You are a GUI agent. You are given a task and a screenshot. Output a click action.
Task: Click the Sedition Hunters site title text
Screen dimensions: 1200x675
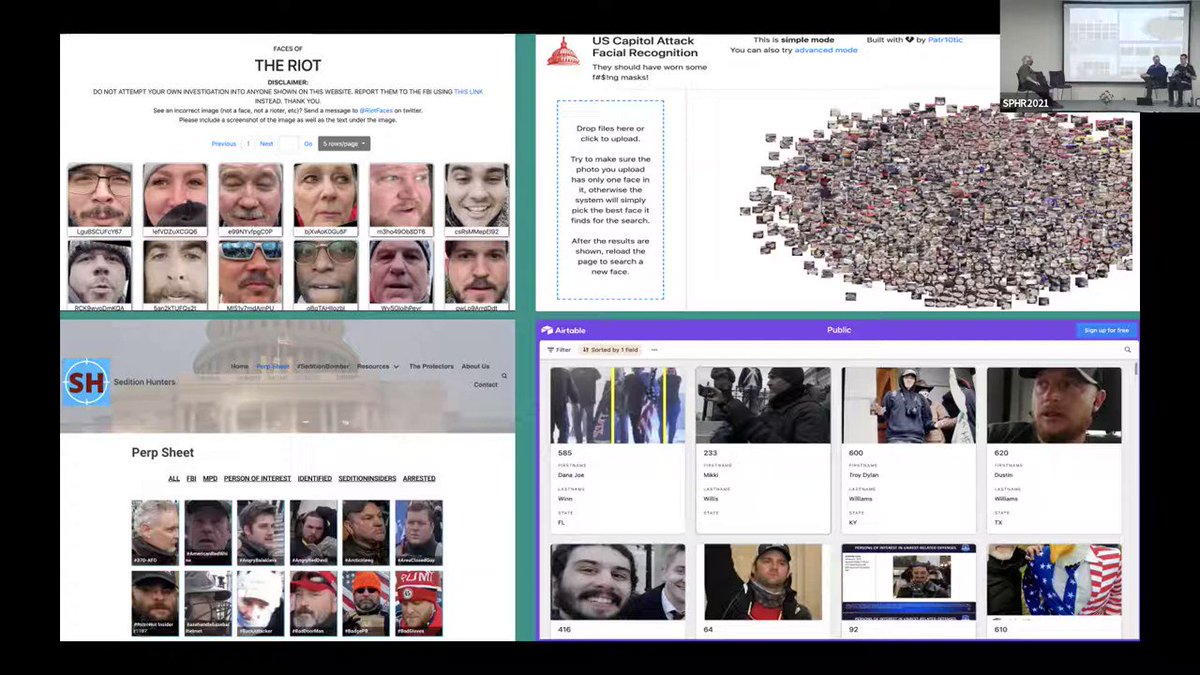coord(146,382)
